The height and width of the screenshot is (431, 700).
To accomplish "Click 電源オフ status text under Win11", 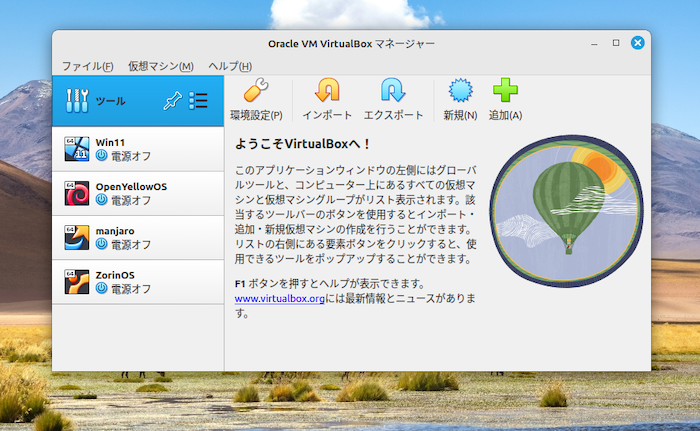I will tap(131, 156).
